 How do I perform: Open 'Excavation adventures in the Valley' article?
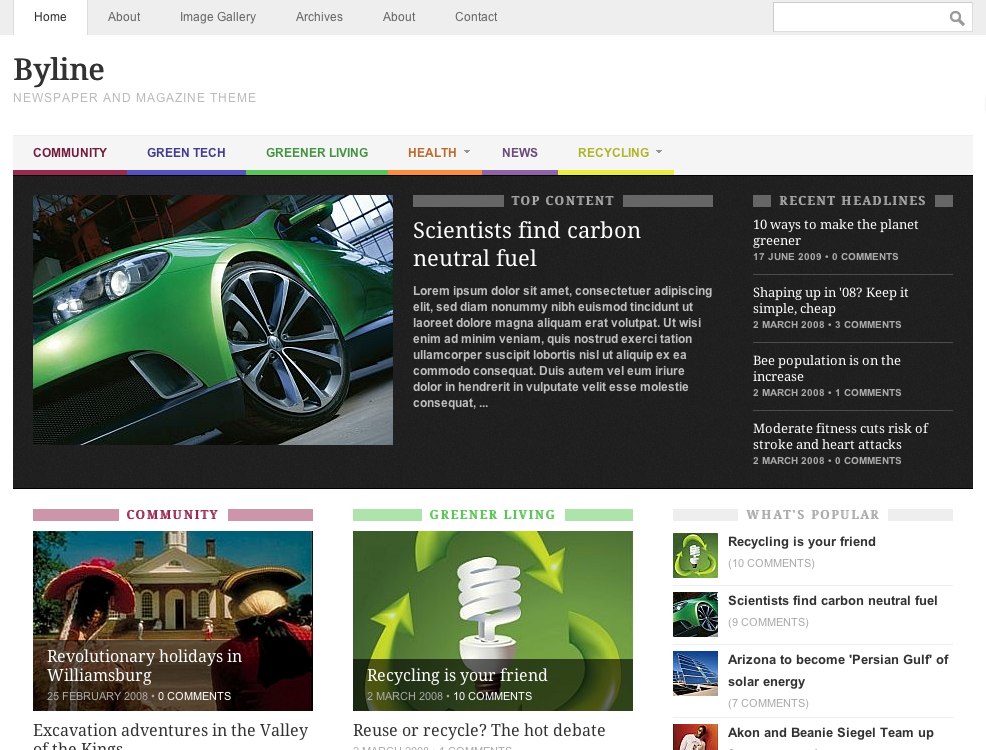coord(170,736)
